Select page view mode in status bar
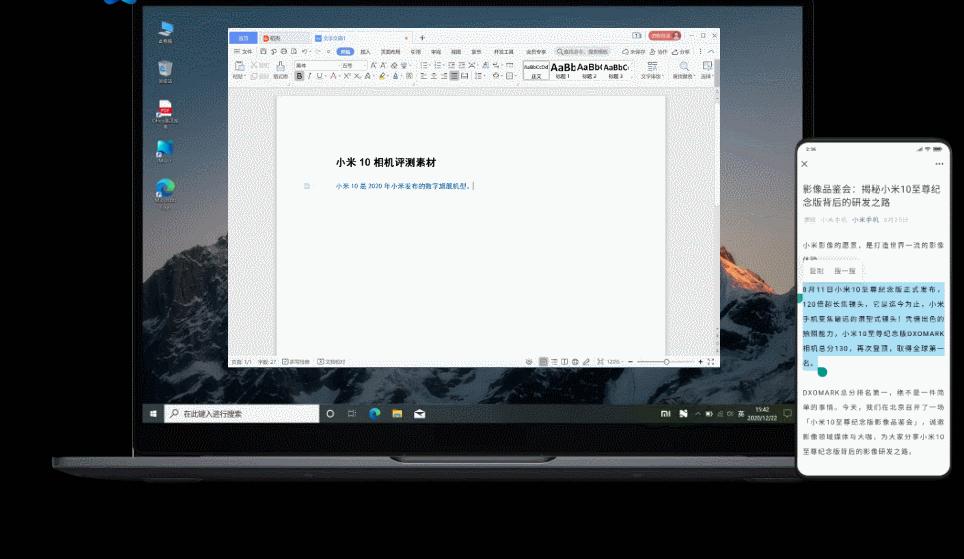Image resolution: width=964 pixels, height=559 pixels. click(x=543, y=362)
